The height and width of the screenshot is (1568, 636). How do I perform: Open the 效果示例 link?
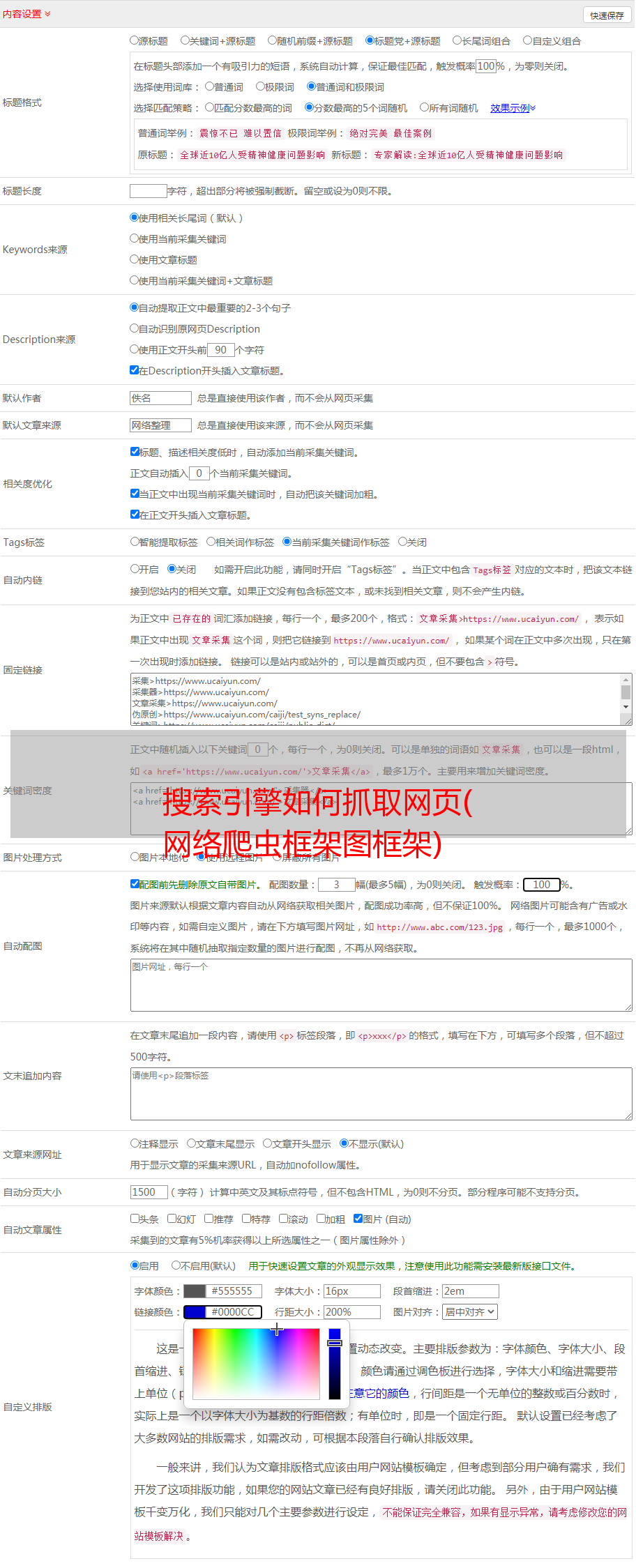coord(513,108)
